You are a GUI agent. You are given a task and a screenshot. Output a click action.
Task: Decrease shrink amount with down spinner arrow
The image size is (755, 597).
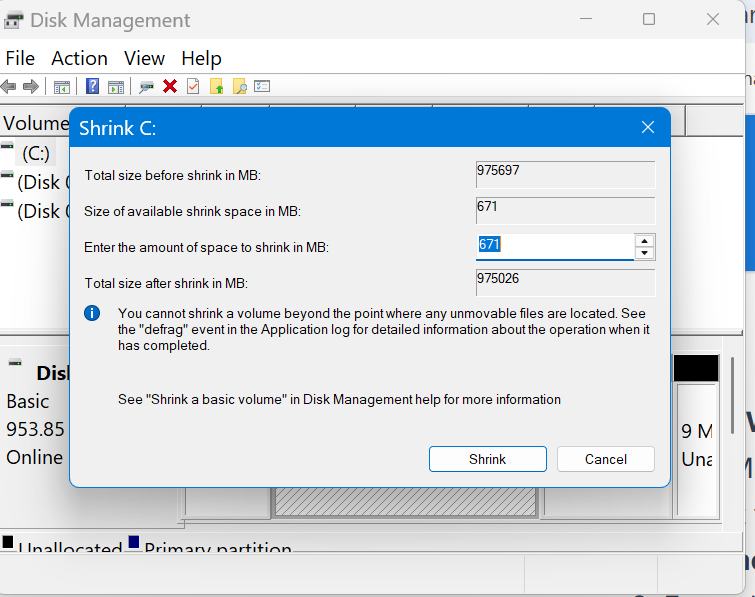coord(644,253)
